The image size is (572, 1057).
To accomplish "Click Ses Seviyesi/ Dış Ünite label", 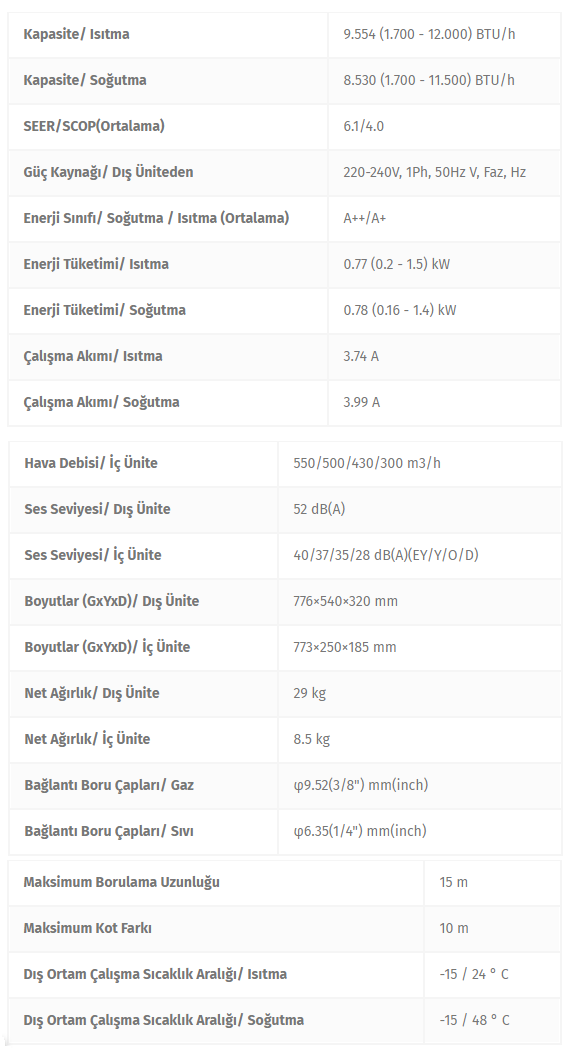I will [x=97, y=509].
